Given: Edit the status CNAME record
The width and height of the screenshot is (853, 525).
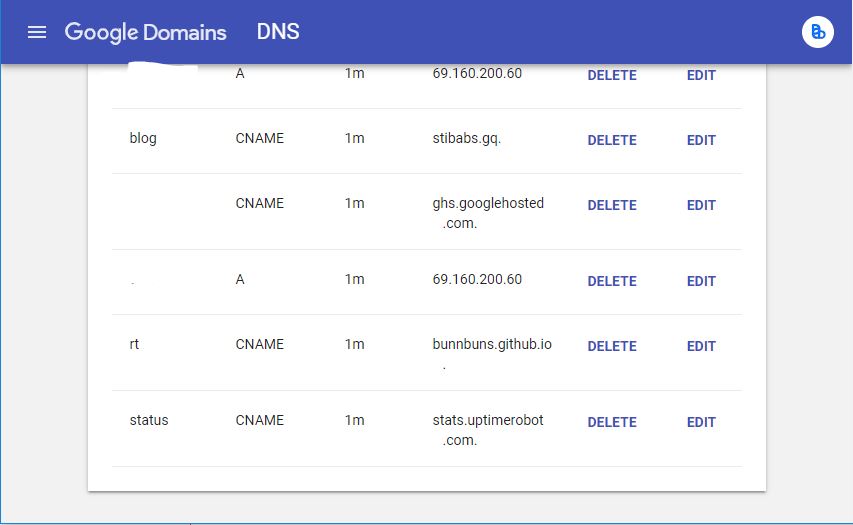Looking at the screenshot, I should (701, 423).
